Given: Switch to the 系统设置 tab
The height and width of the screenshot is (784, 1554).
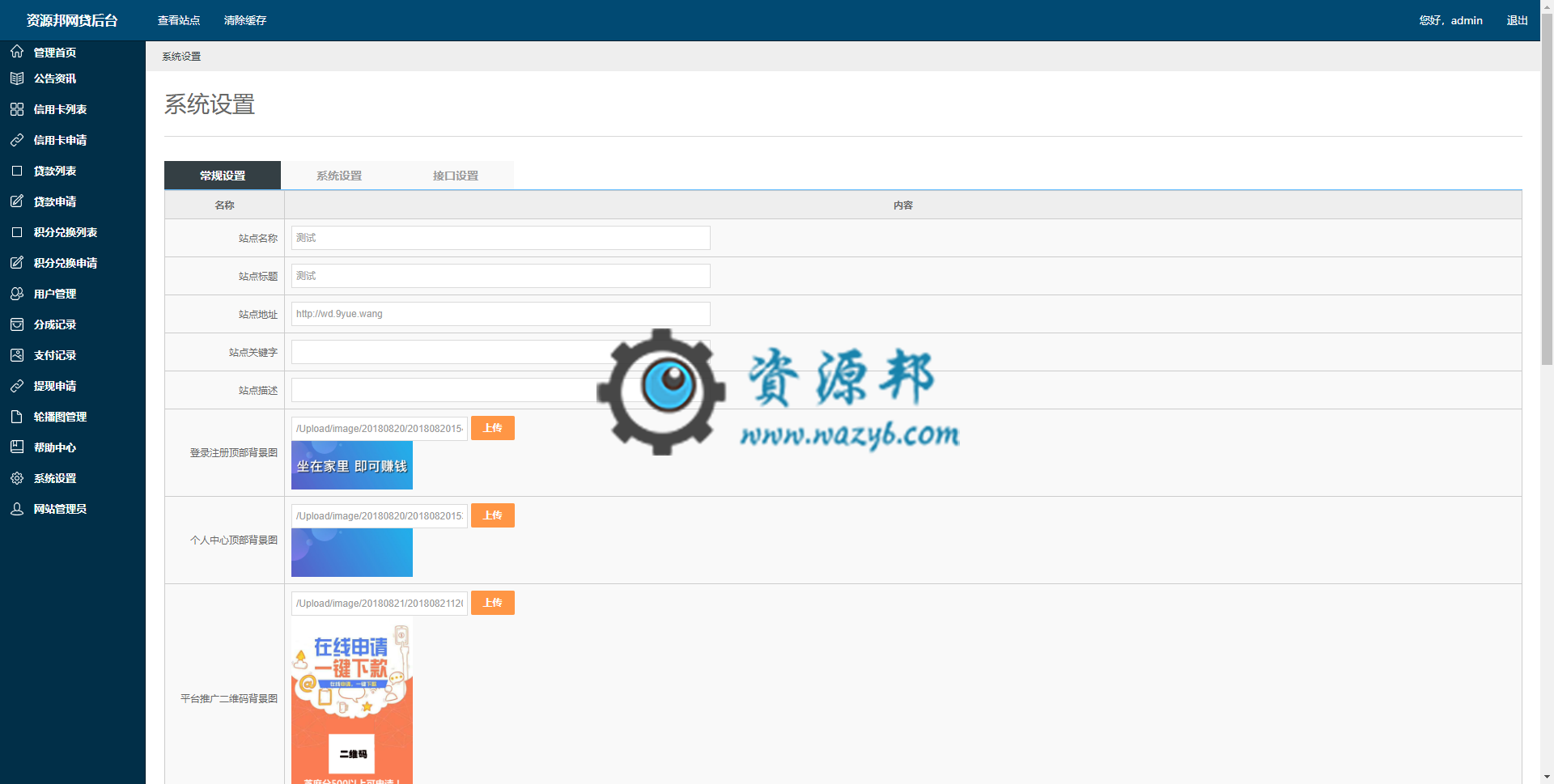Looking at the screenshot, I should pyautogui.click(x=339, y=176).
